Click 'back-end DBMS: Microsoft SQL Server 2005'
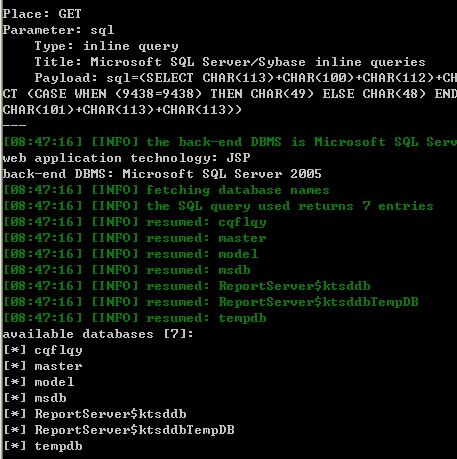This screenshot has width=457, height=459. tap(162, 174)
